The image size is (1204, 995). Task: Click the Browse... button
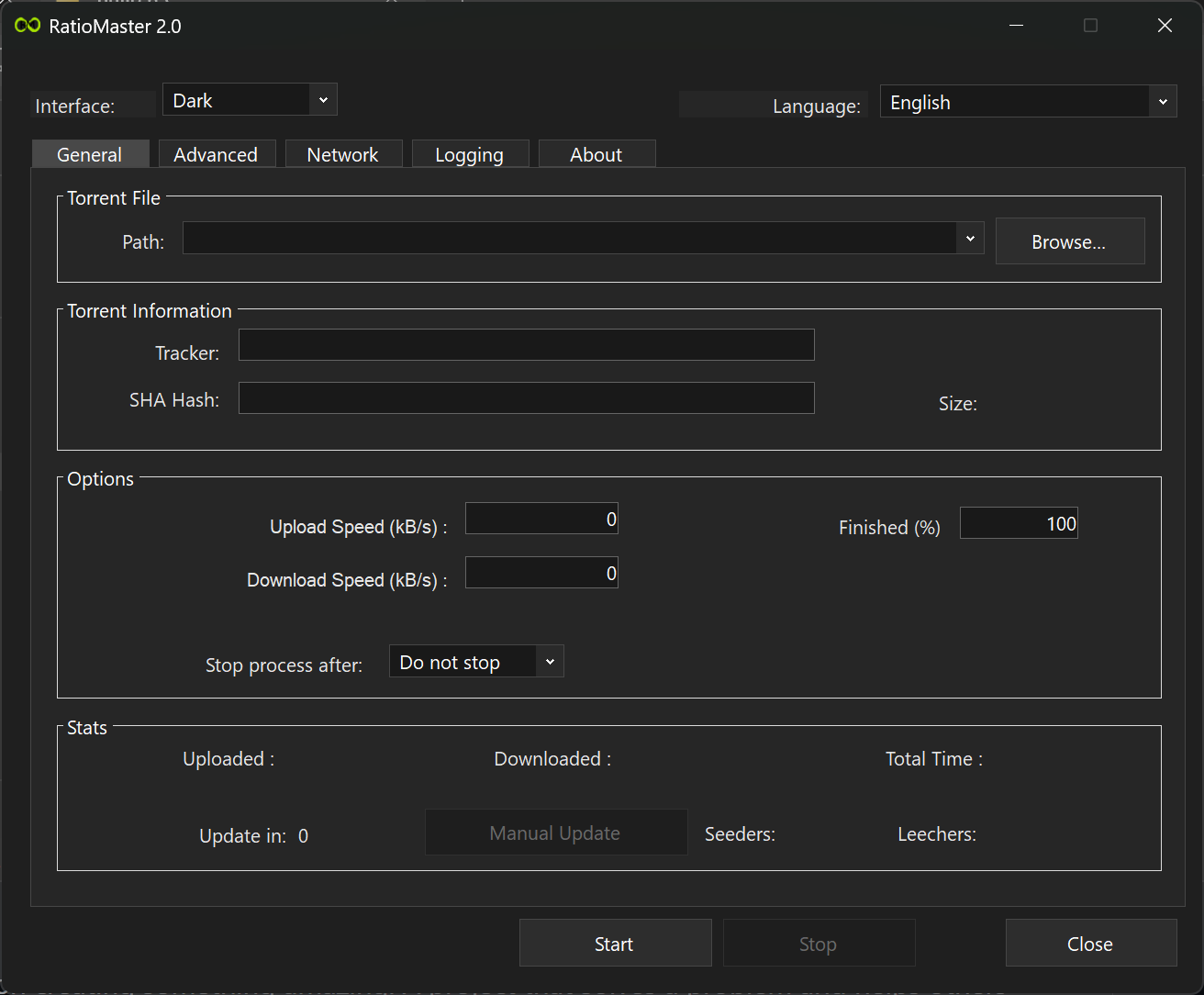click(1070, 241)
